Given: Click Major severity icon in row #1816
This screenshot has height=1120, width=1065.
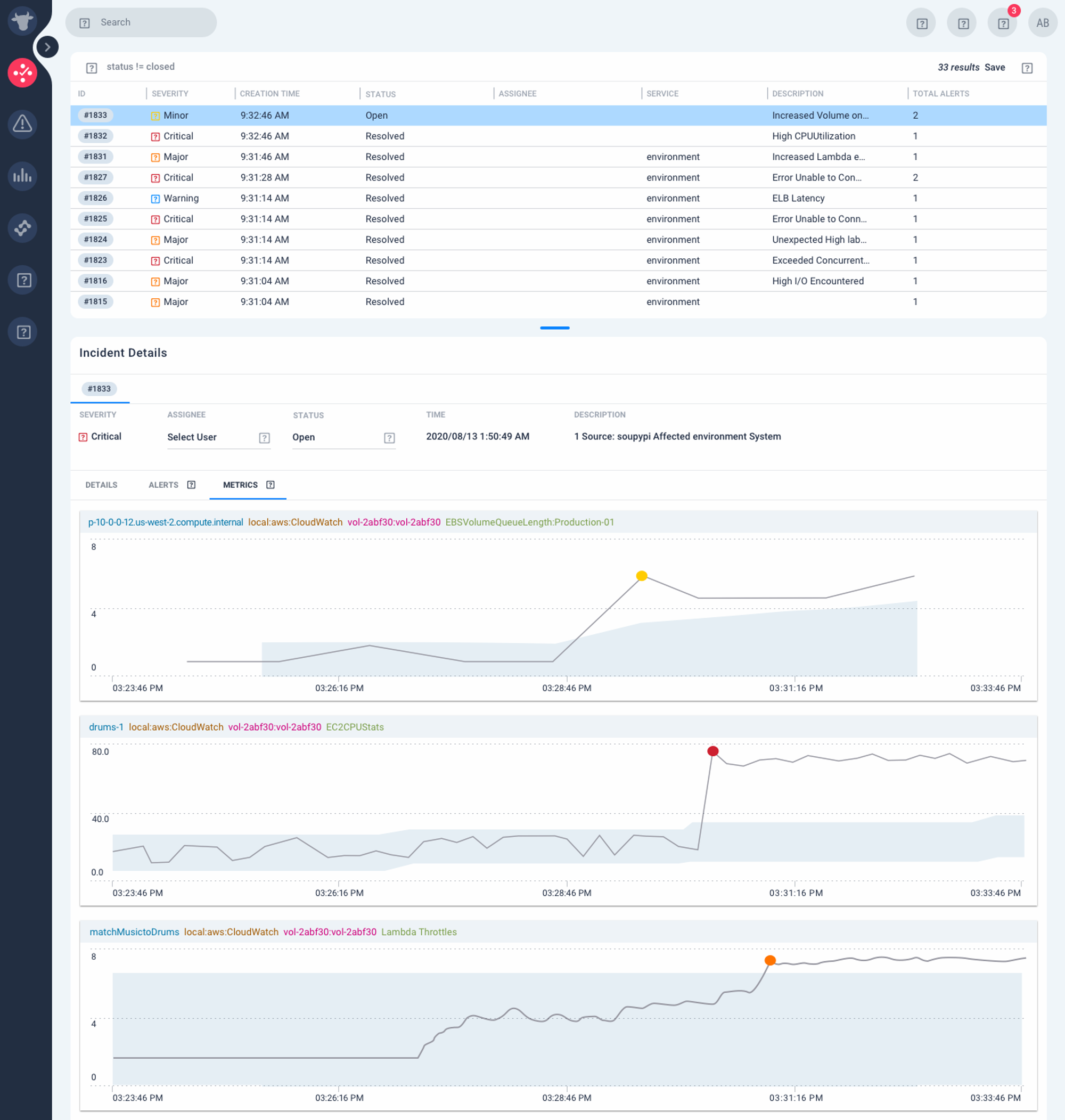Looking at the screenshot, I should [155, 282].
